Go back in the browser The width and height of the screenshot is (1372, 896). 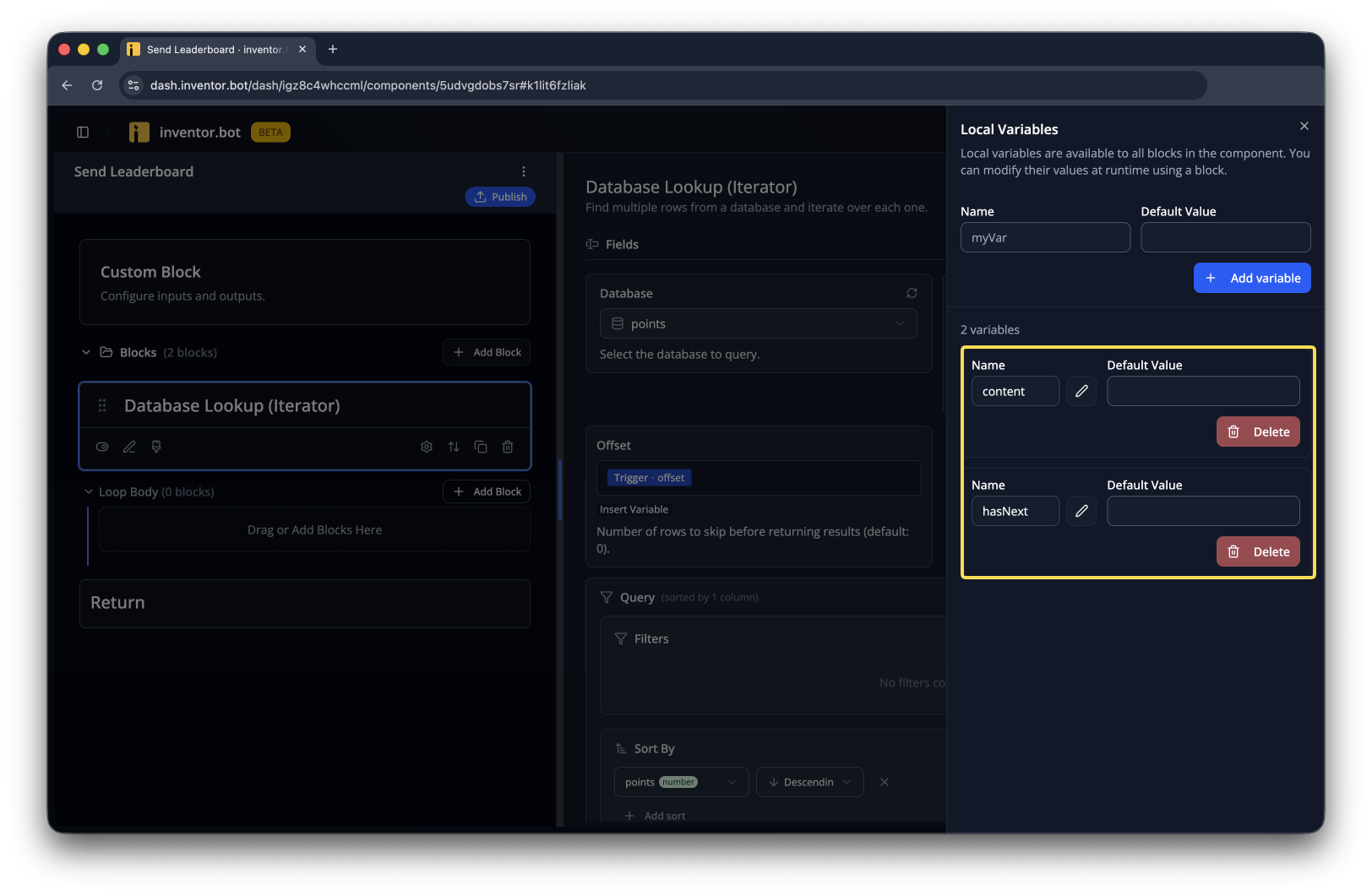click(x=67, y=85)
